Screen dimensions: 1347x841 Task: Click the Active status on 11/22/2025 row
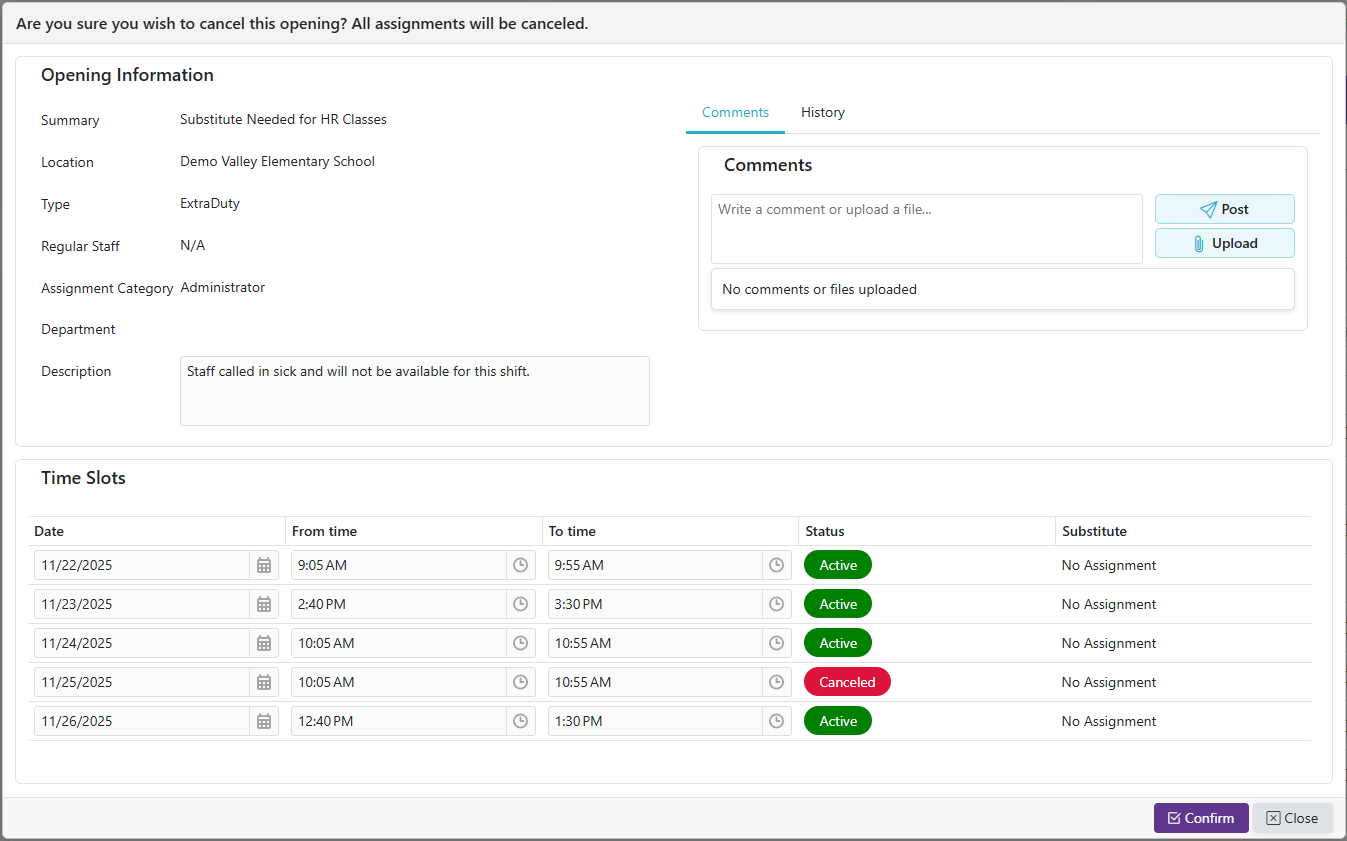(x=838, y=565)
